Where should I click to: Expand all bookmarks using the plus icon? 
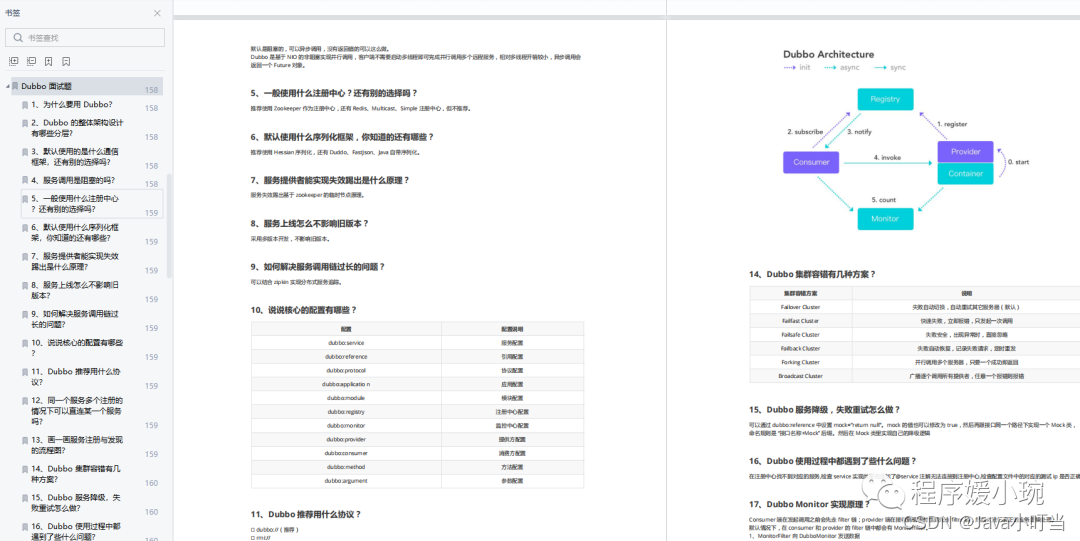pos(13,61)
